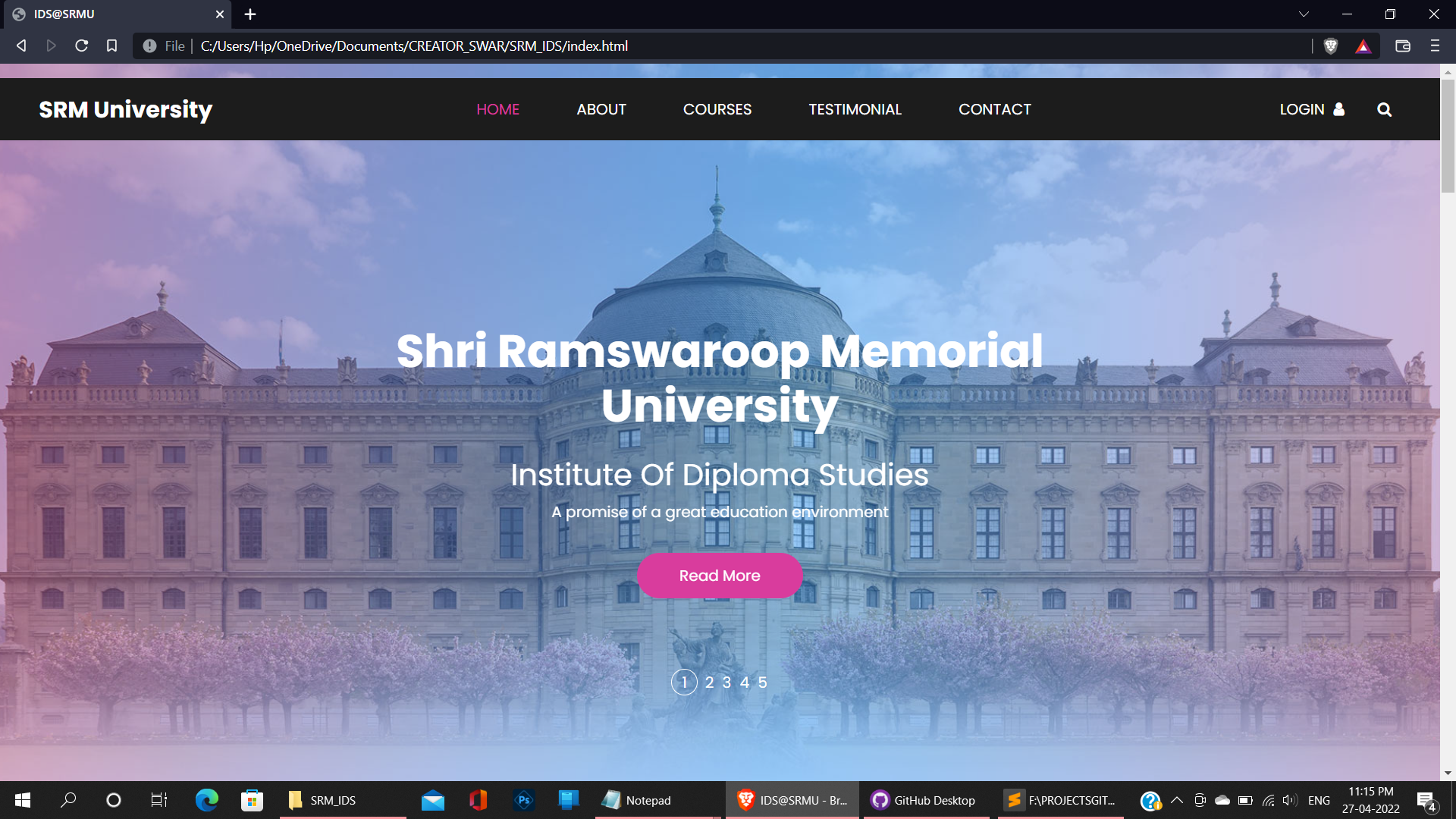Viewport: 1456px width, 819px height.
Task: Launch Photoshop from the taskbar
Action: 523,800
